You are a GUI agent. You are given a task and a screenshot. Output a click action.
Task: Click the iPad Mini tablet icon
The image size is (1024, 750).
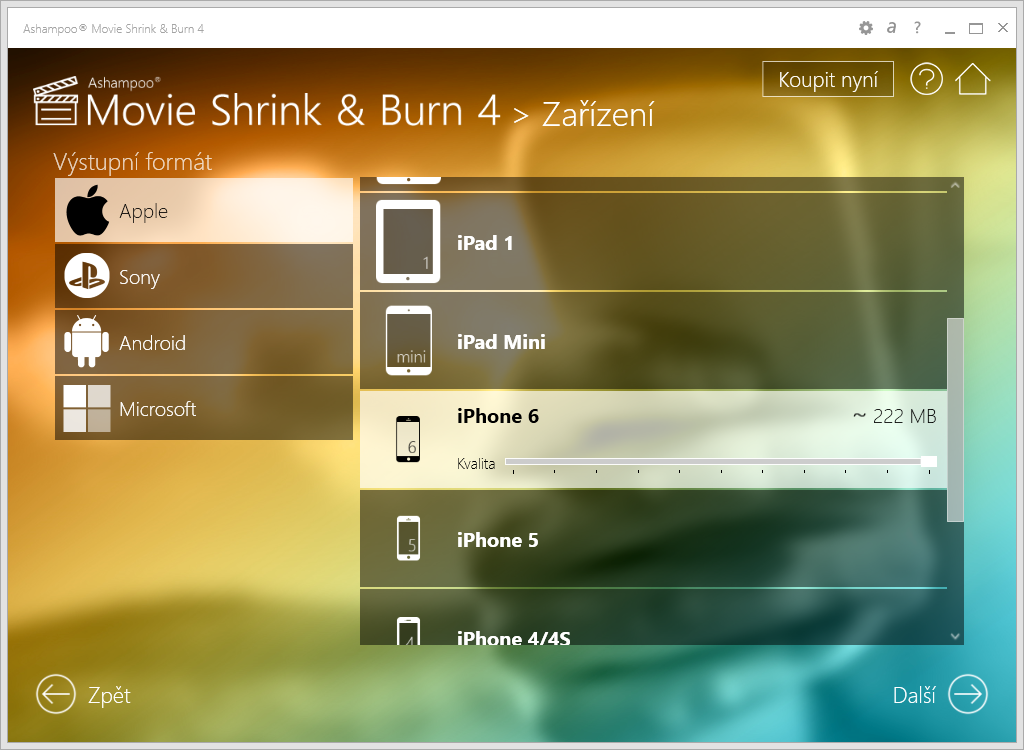tap(409, 340)
